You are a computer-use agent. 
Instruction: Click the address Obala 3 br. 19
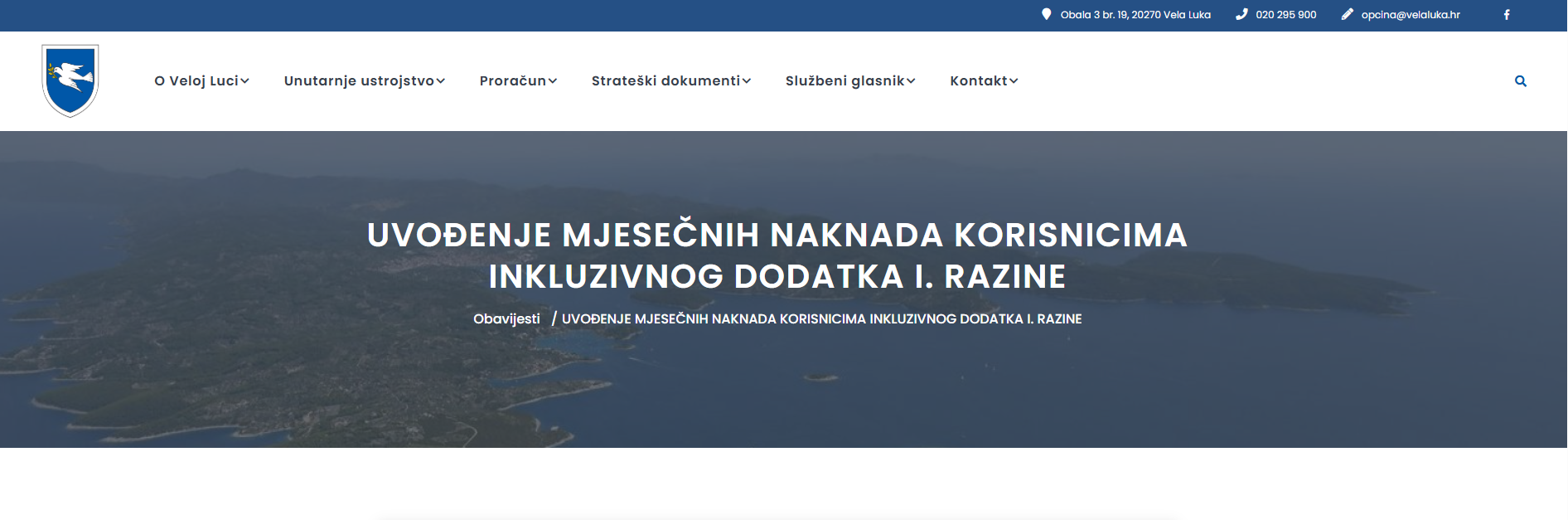1135,15
